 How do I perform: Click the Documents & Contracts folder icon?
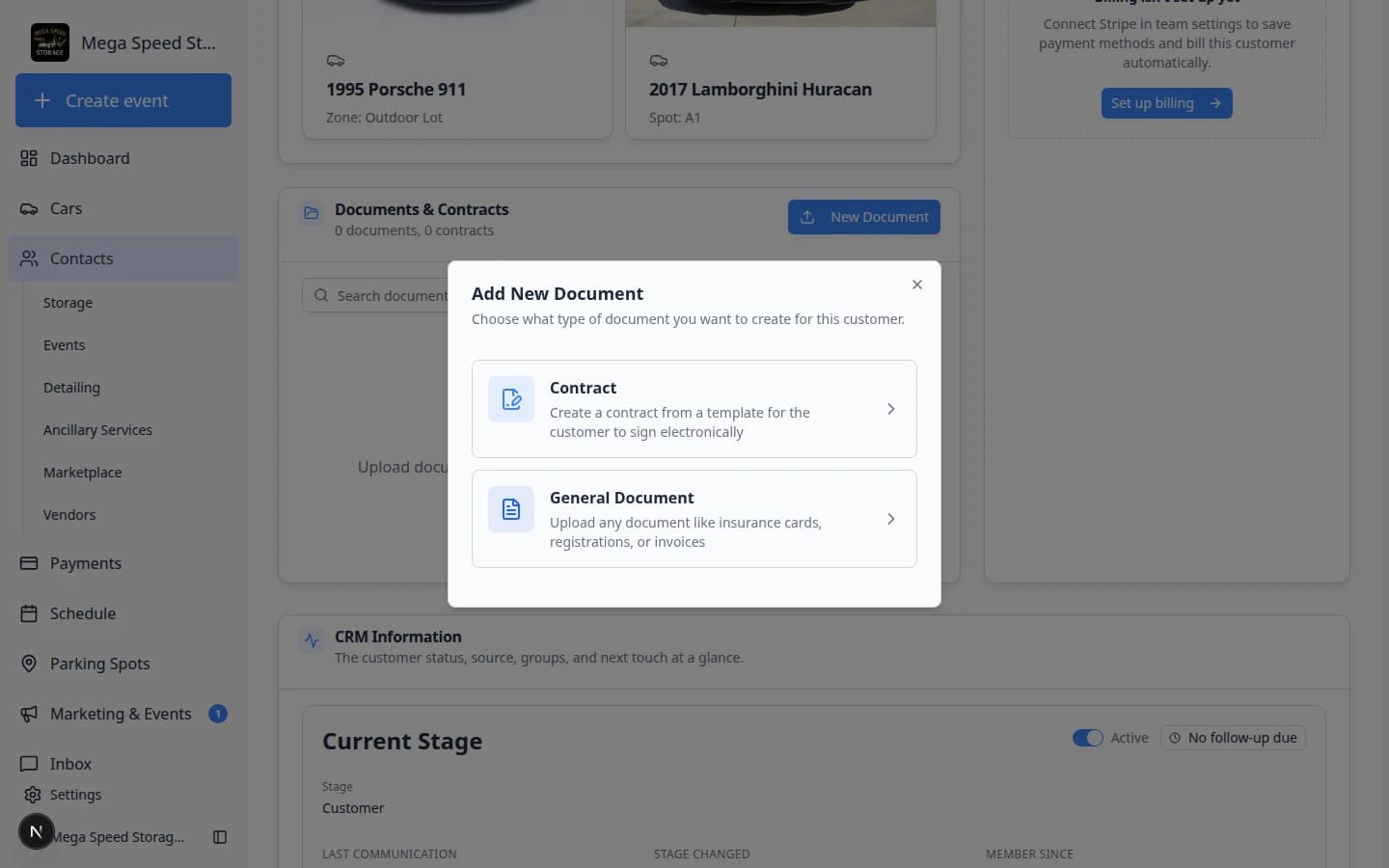312,213
